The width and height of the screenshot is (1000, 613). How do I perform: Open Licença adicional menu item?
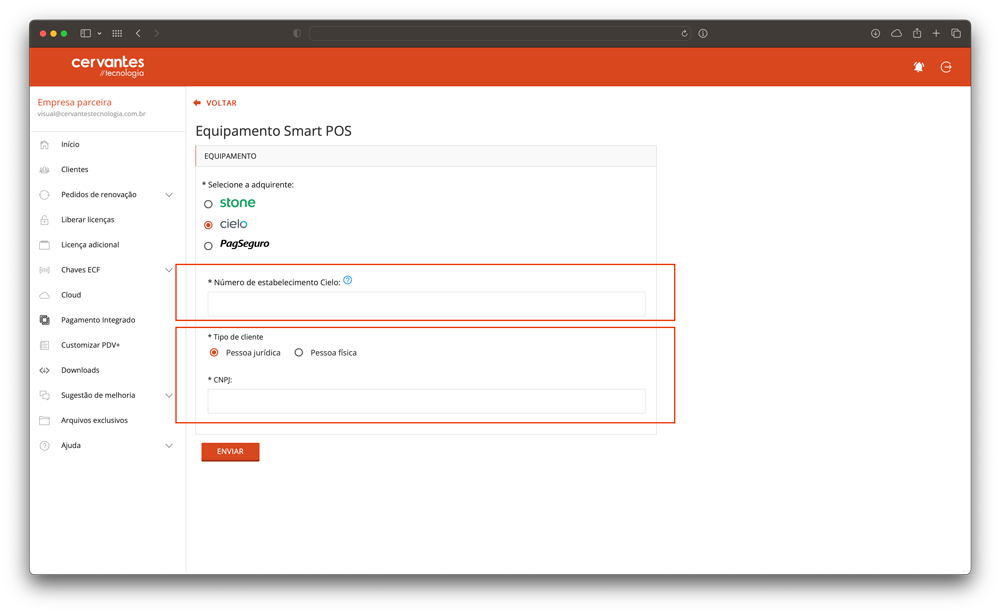[x=90, y=245]
